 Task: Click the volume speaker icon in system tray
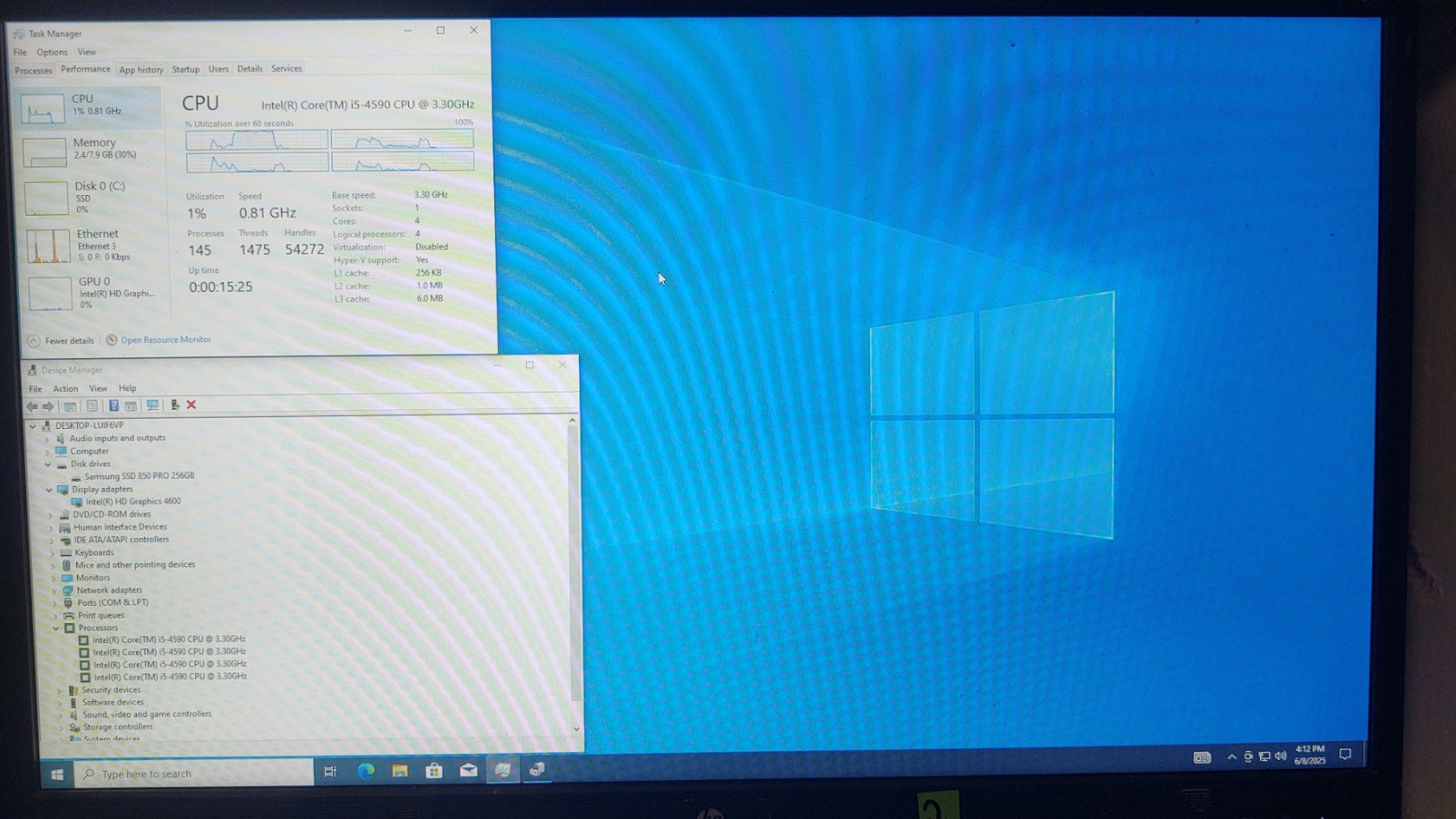coord(1280,757)
